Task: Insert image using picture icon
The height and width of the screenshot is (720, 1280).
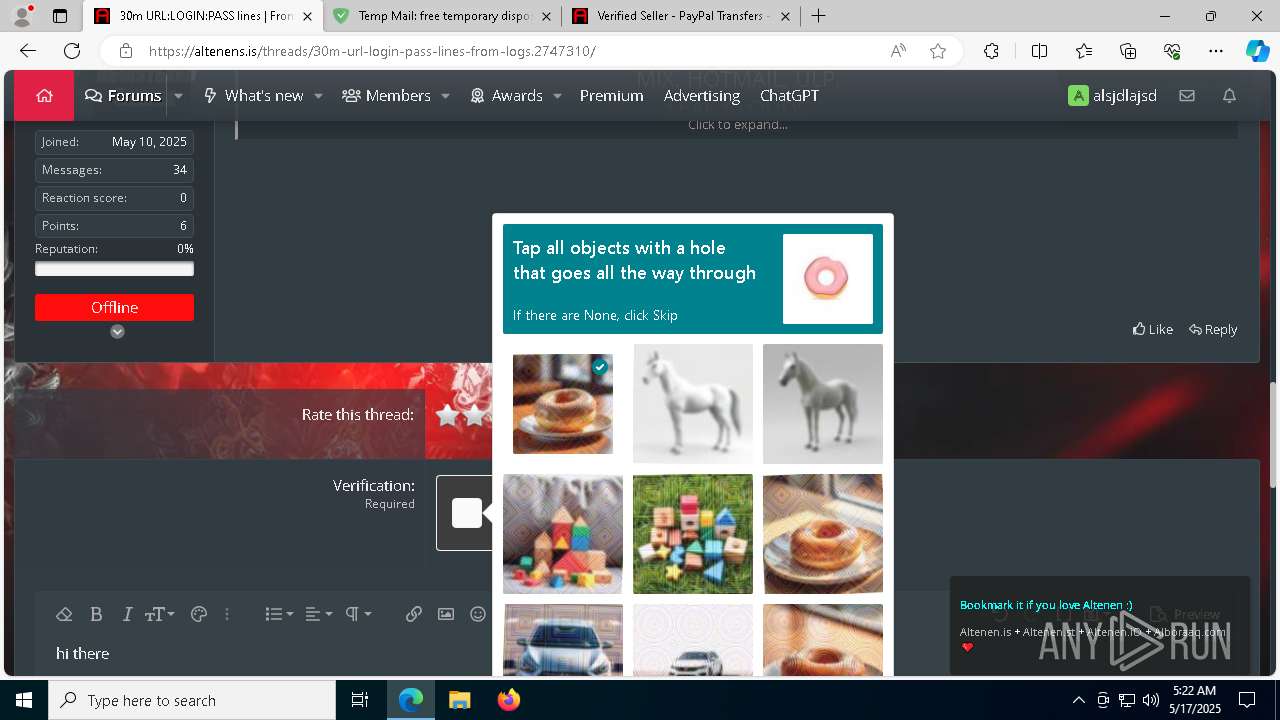Action: tap(446, 614)
